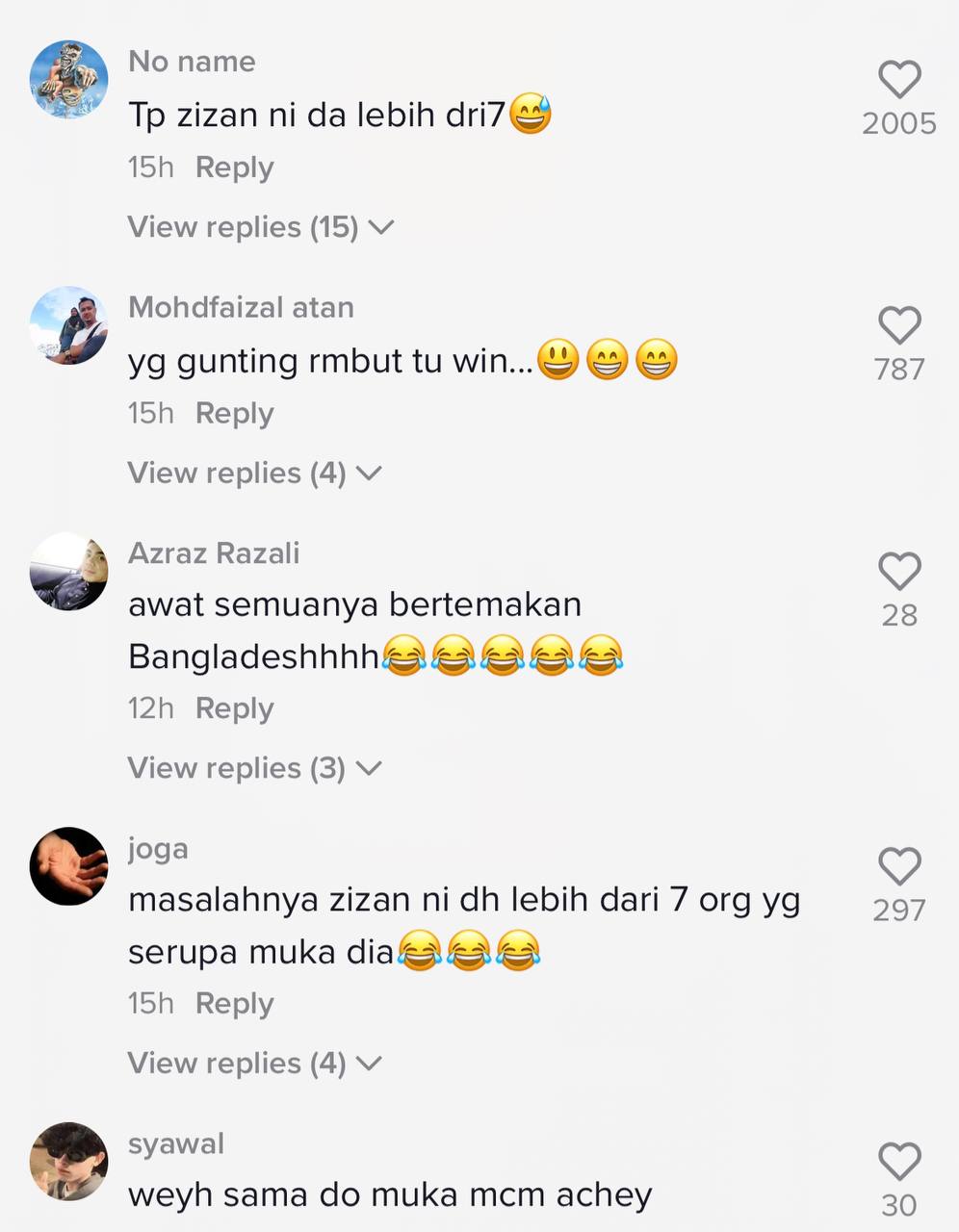
Task: Show the 4 replies under Mohdfaizal atan
Action: point(255,474)
